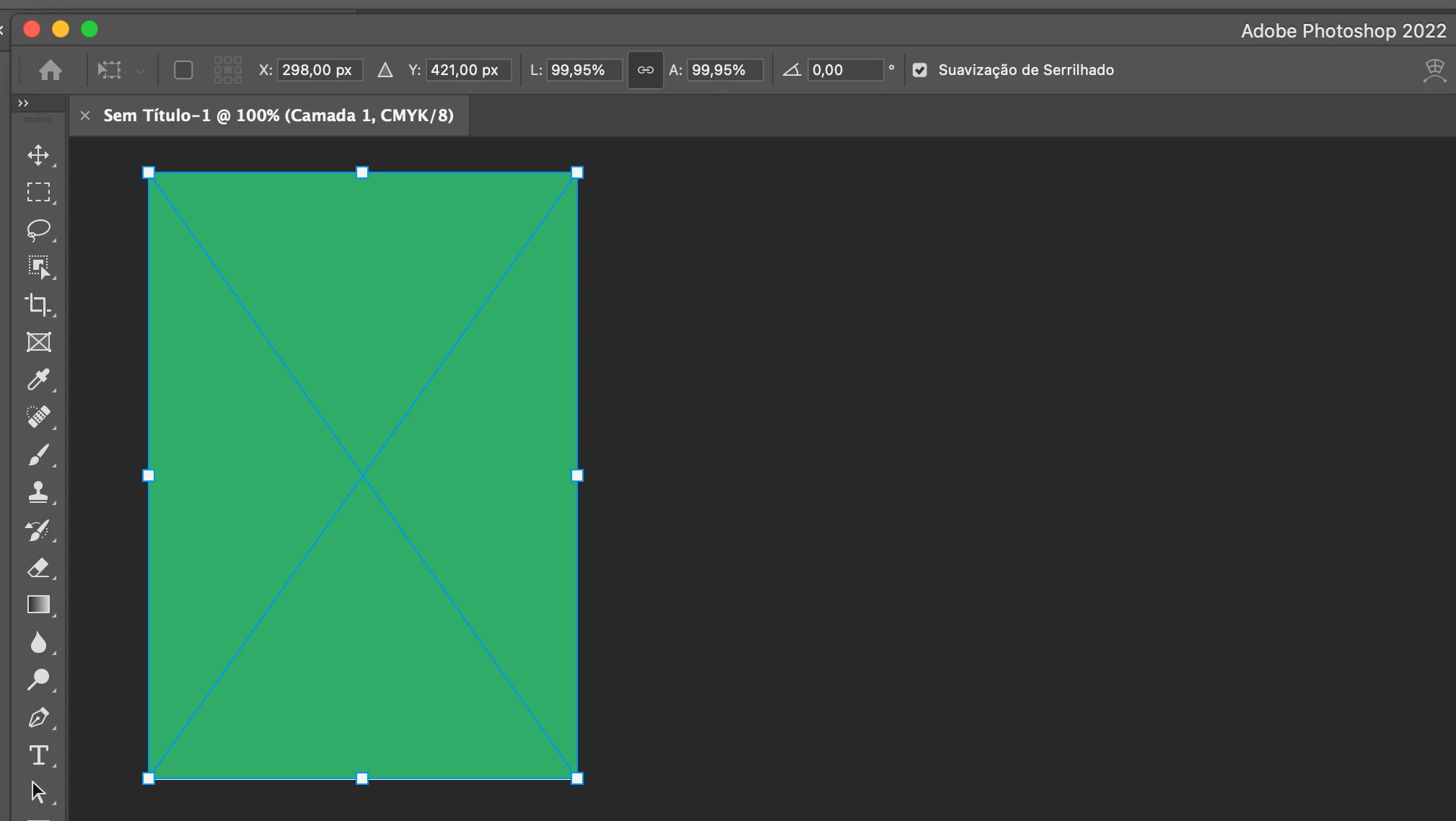
Task: Select the Pen tool
Action: pyautogui.click(x=38, y=718)
